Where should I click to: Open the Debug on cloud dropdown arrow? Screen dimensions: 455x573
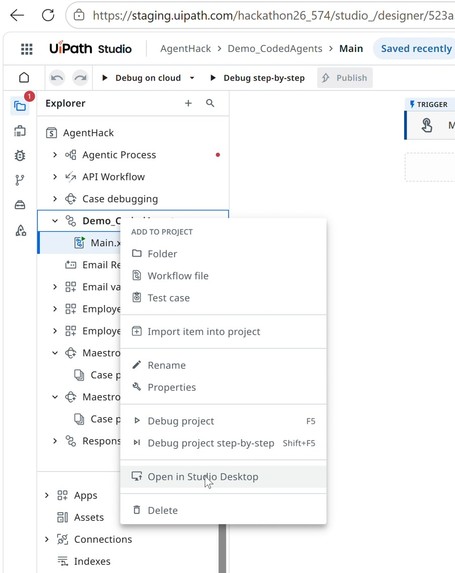point(192,78)
